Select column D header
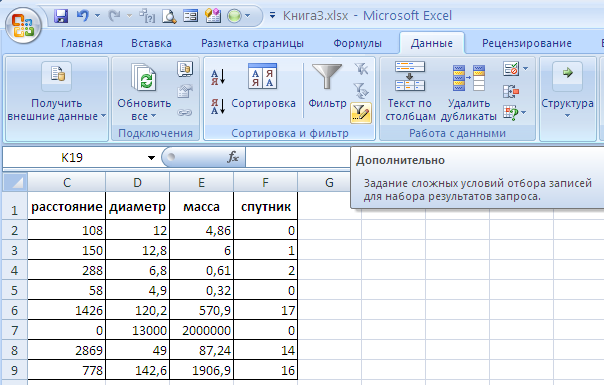The width and height of the screenshot is (604, 385). [x=138, y=182]
